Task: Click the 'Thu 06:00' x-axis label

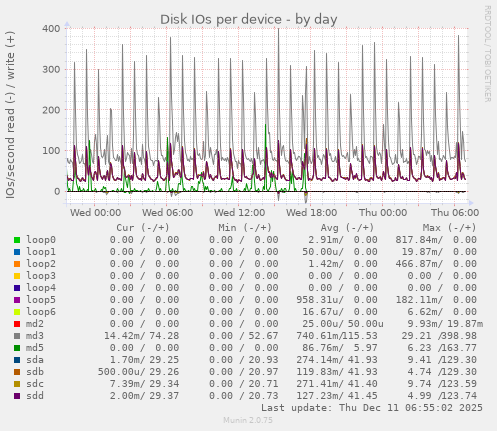Action: (x=455, y=213)
